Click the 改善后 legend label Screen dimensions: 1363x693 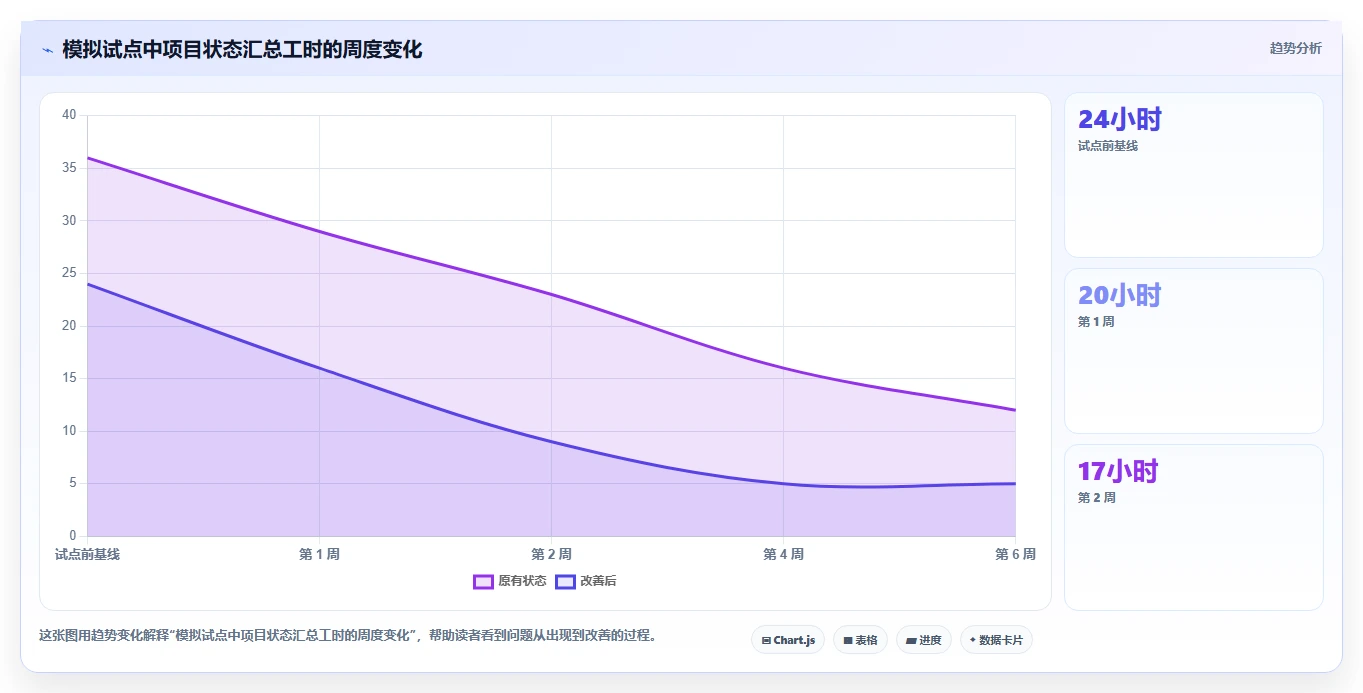[598, 581]
